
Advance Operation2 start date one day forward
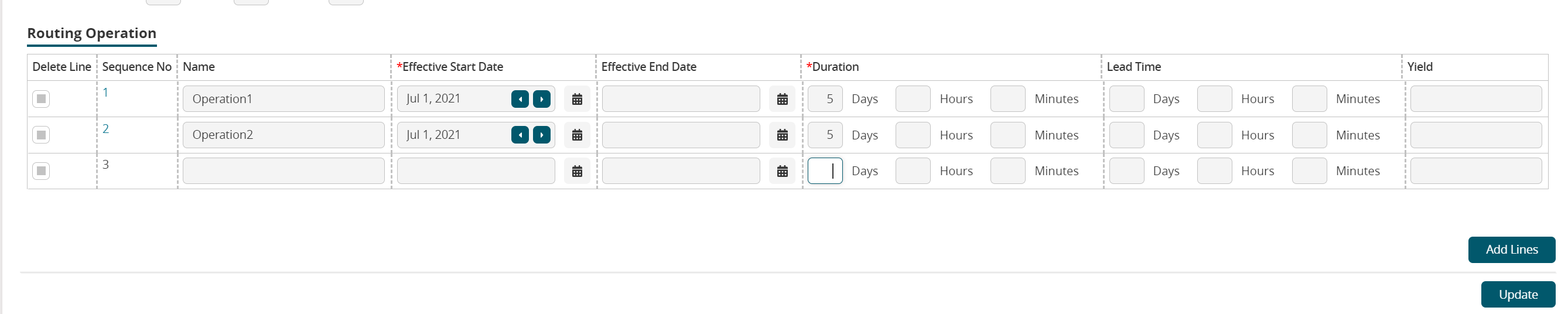point(541,135)
